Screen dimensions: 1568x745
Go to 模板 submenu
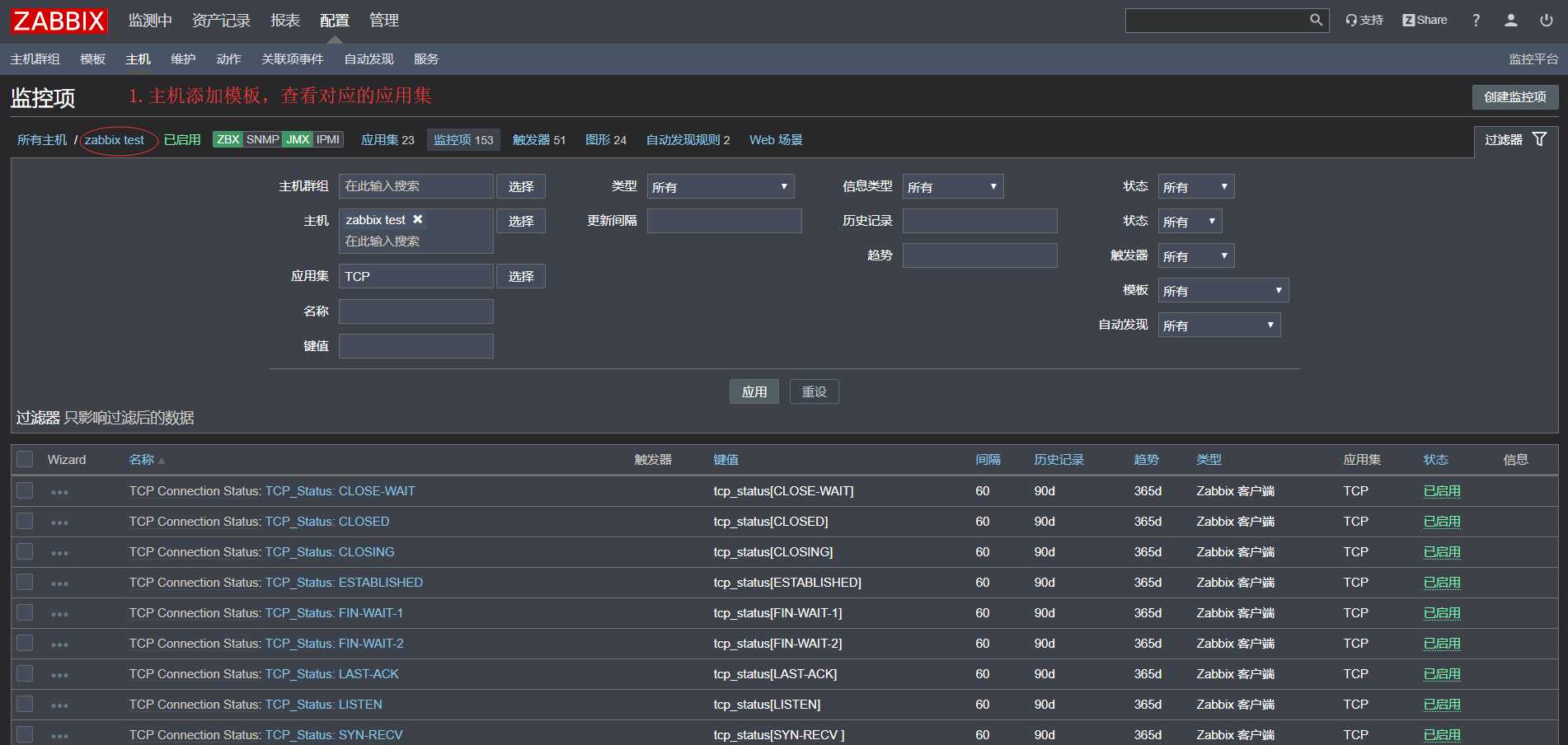pos(92,59)
